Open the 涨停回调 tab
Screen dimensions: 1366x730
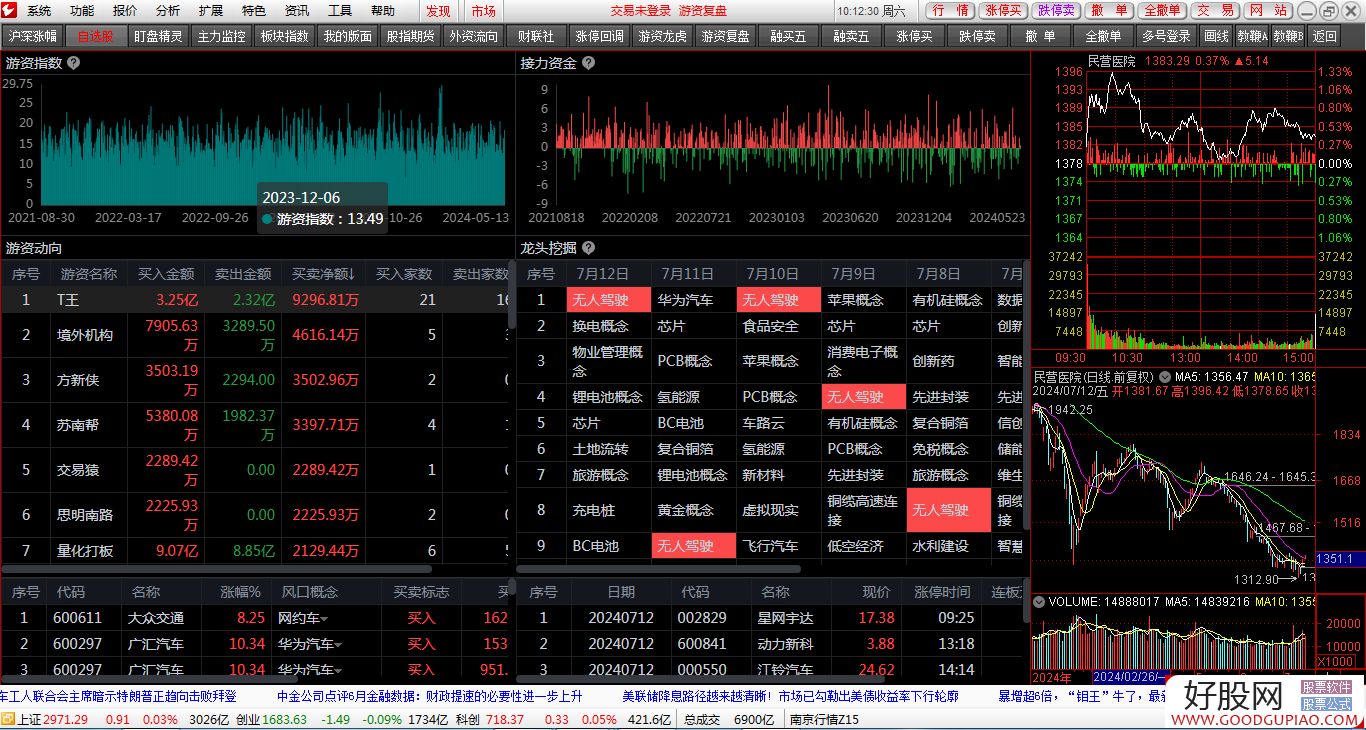[600, 36]
